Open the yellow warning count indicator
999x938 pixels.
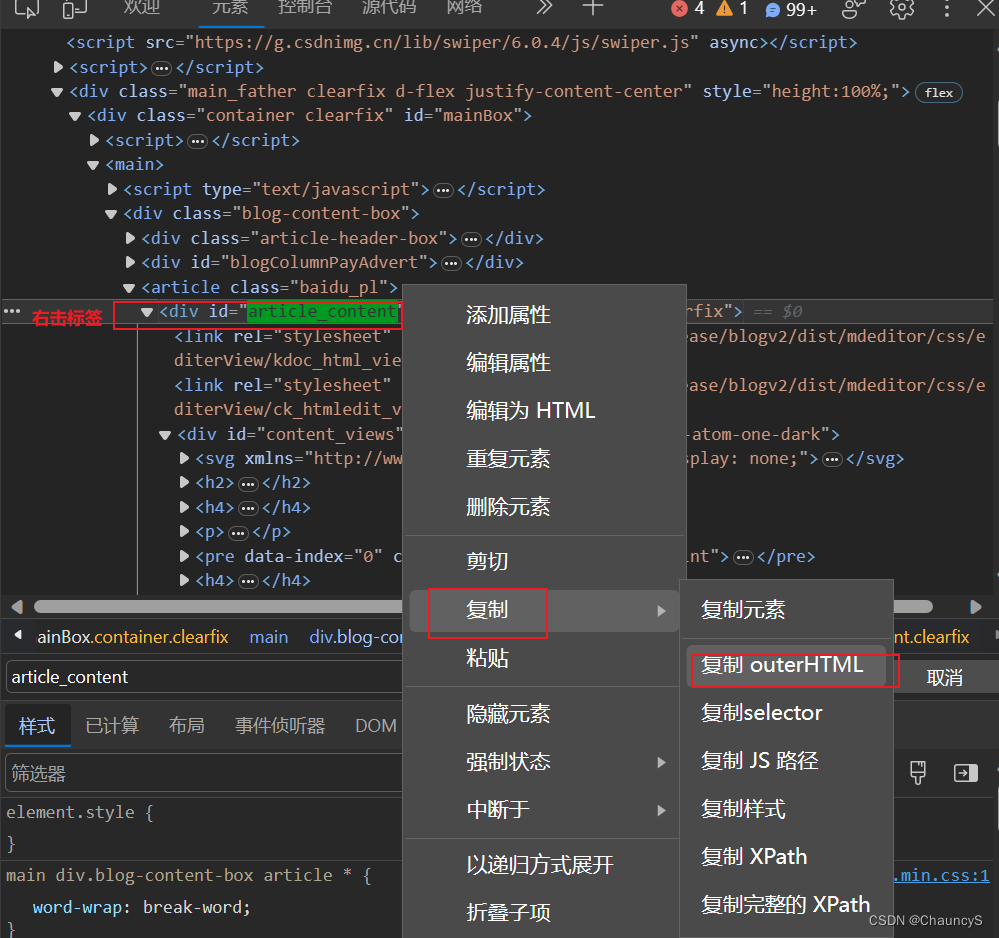731,9
